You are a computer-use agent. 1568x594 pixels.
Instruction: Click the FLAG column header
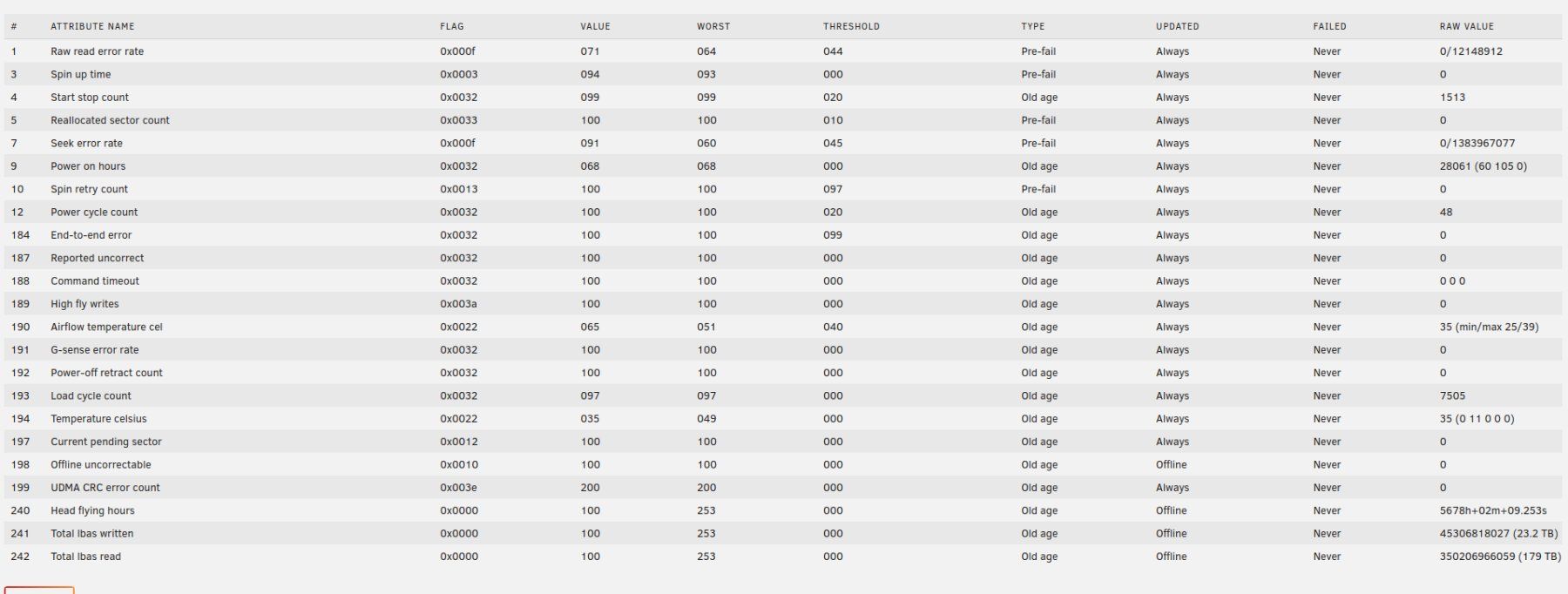451,26
